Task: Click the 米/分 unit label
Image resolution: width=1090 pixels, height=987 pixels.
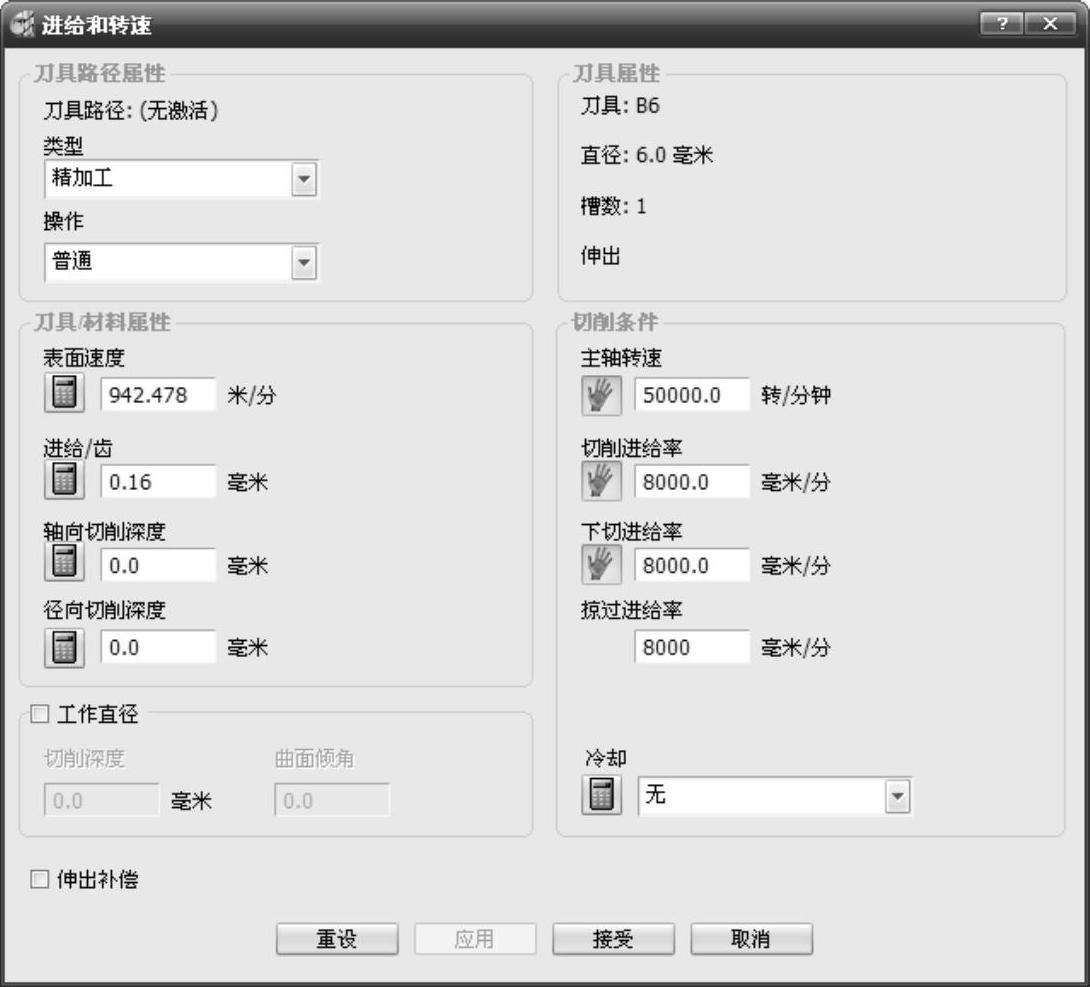Action: 252,395
